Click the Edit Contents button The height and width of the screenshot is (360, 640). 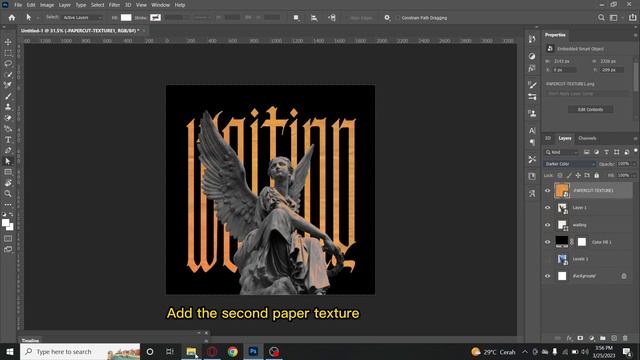tap(590, 109)
